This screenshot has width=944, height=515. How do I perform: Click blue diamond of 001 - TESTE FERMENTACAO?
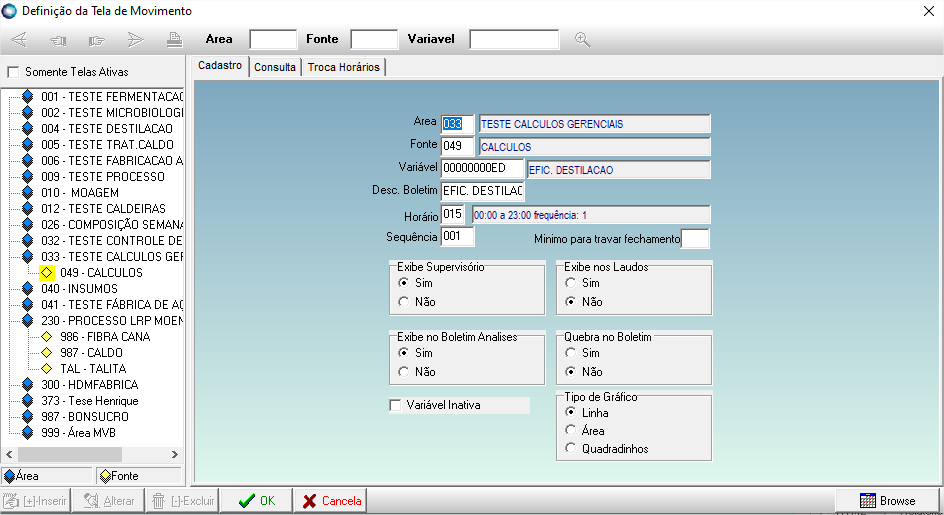click(28, 96)
